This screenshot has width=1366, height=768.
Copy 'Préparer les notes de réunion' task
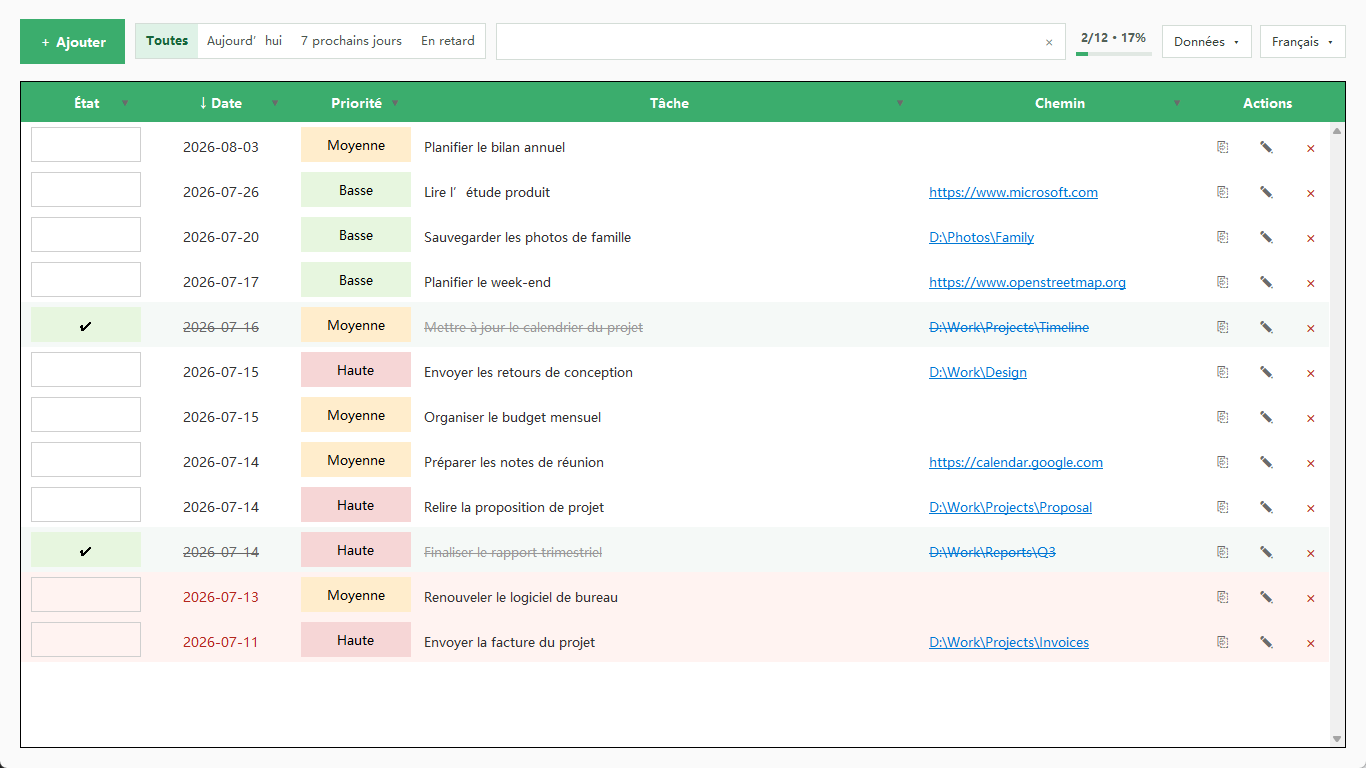coord(1222,462)
